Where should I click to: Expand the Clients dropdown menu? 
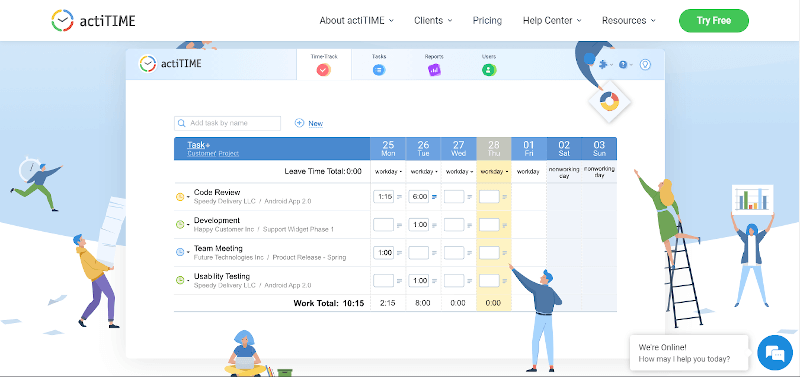pyautogui.click(x=433, y=20)
